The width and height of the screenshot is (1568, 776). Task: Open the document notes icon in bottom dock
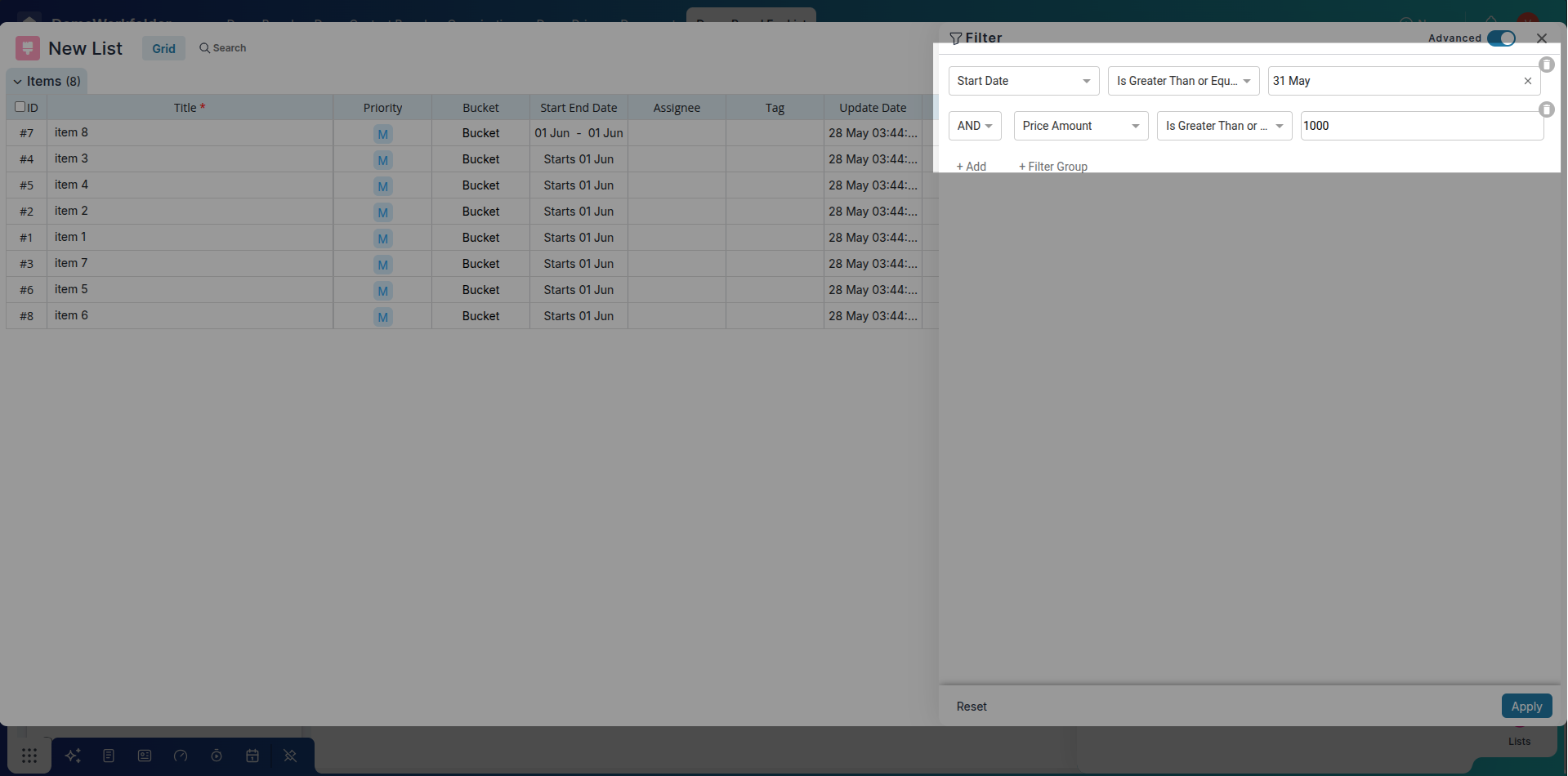109,756
